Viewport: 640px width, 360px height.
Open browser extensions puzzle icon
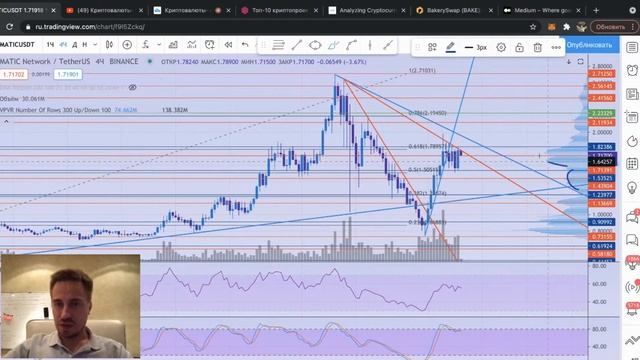(566, 27)
